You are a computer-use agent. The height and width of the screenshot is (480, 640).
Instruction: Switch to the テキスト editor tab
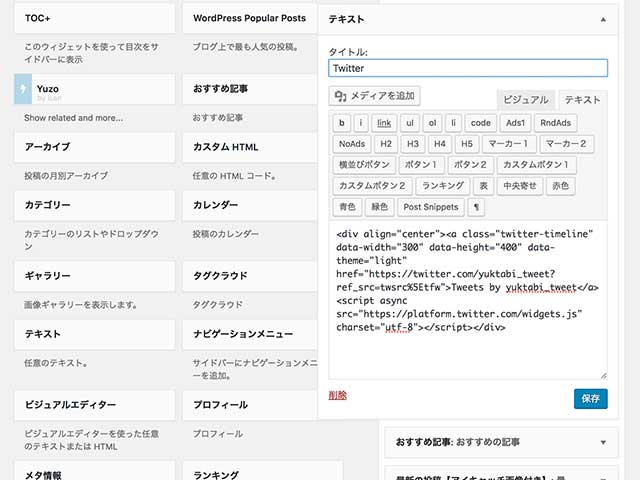pos(582,100)
